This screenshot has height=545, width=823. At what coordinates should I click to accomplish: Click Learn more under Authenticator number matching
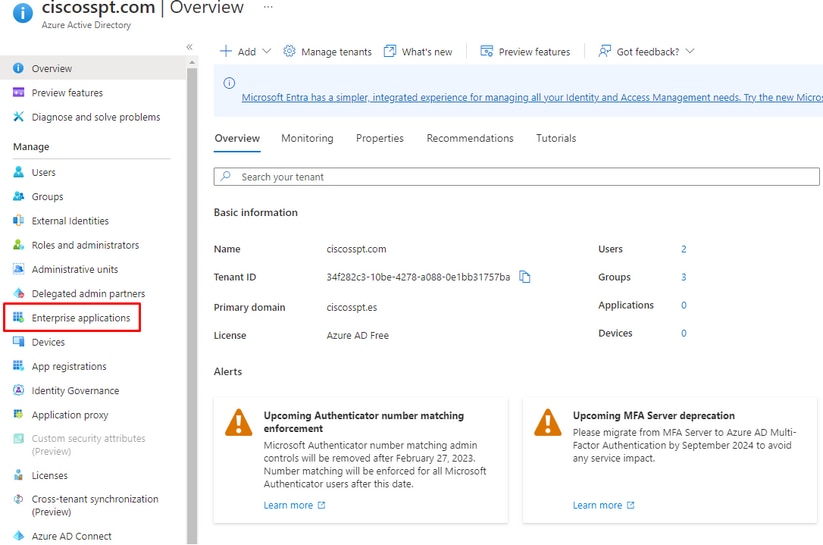tap(294, 505)
